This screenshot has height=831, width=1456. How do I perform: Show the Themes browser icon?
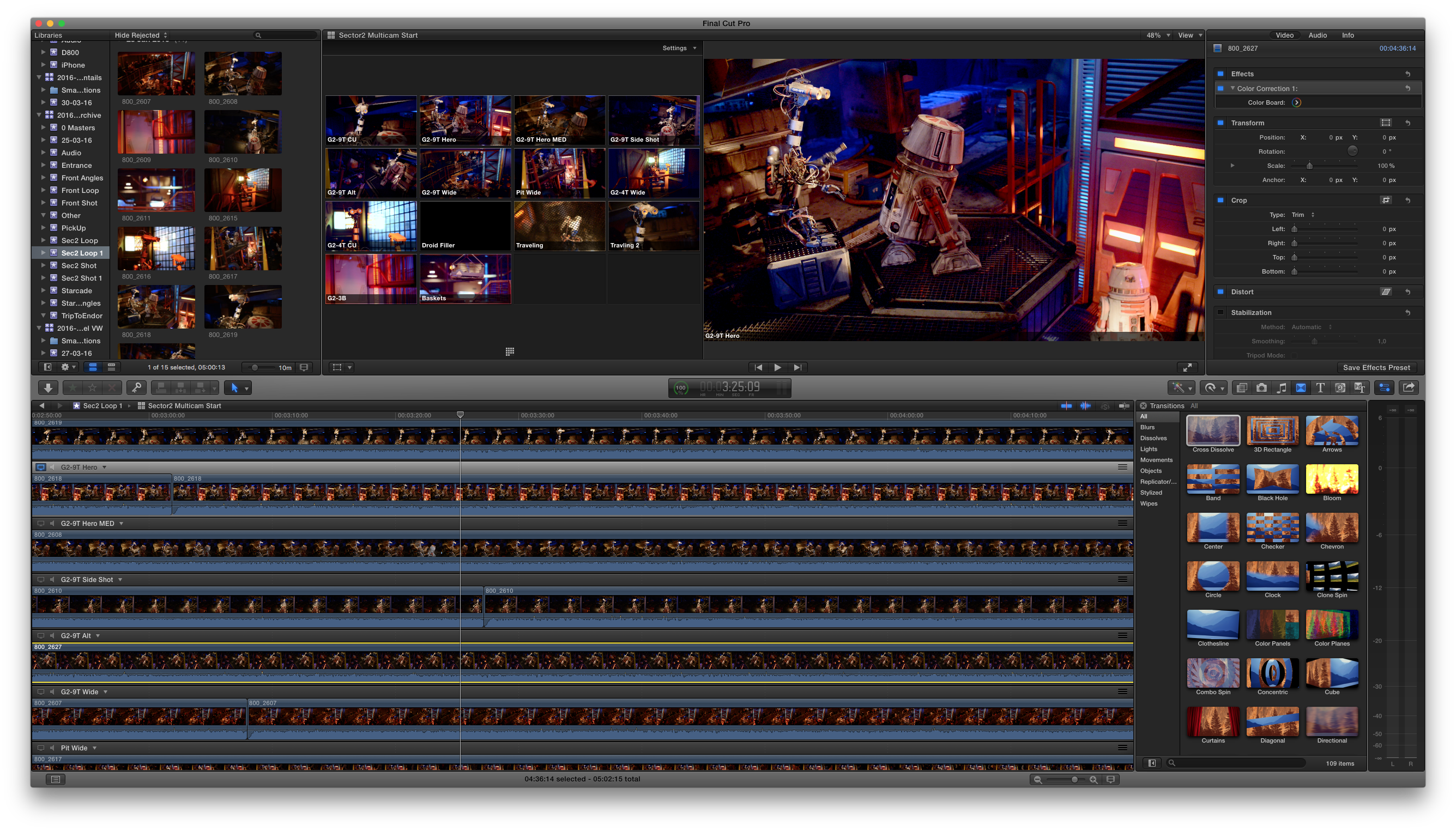[1360, 388]
